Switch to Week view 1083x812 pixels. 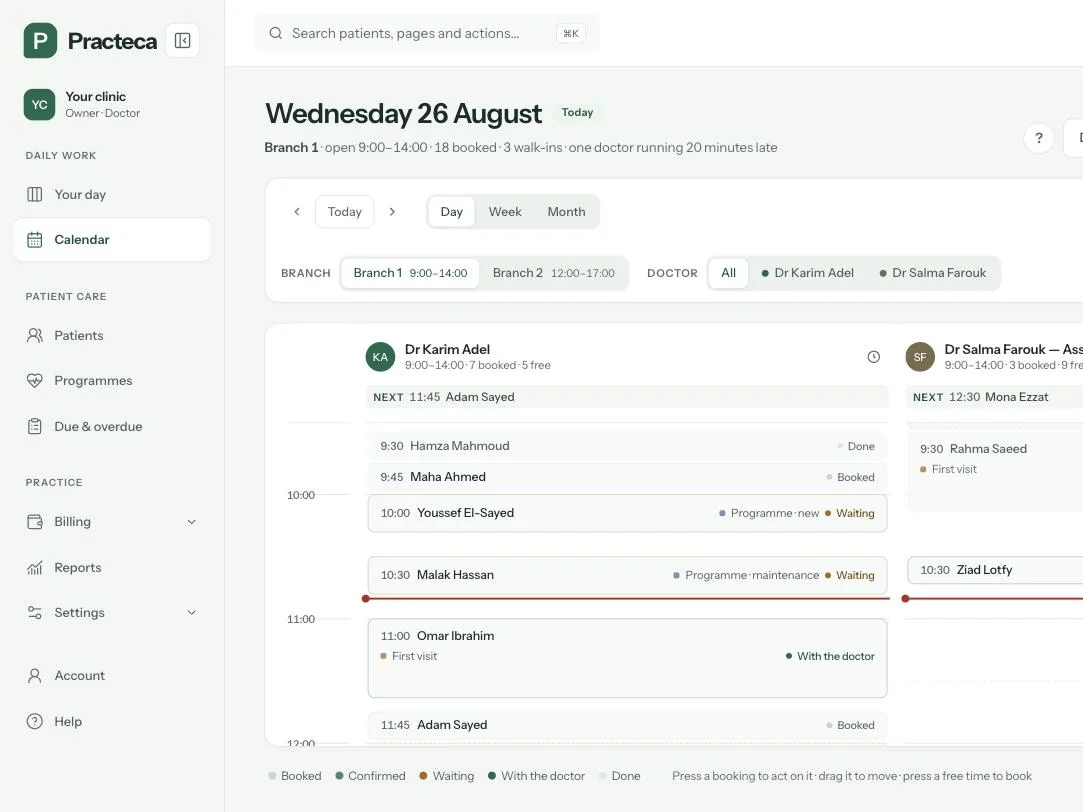[x=505, y=212]
